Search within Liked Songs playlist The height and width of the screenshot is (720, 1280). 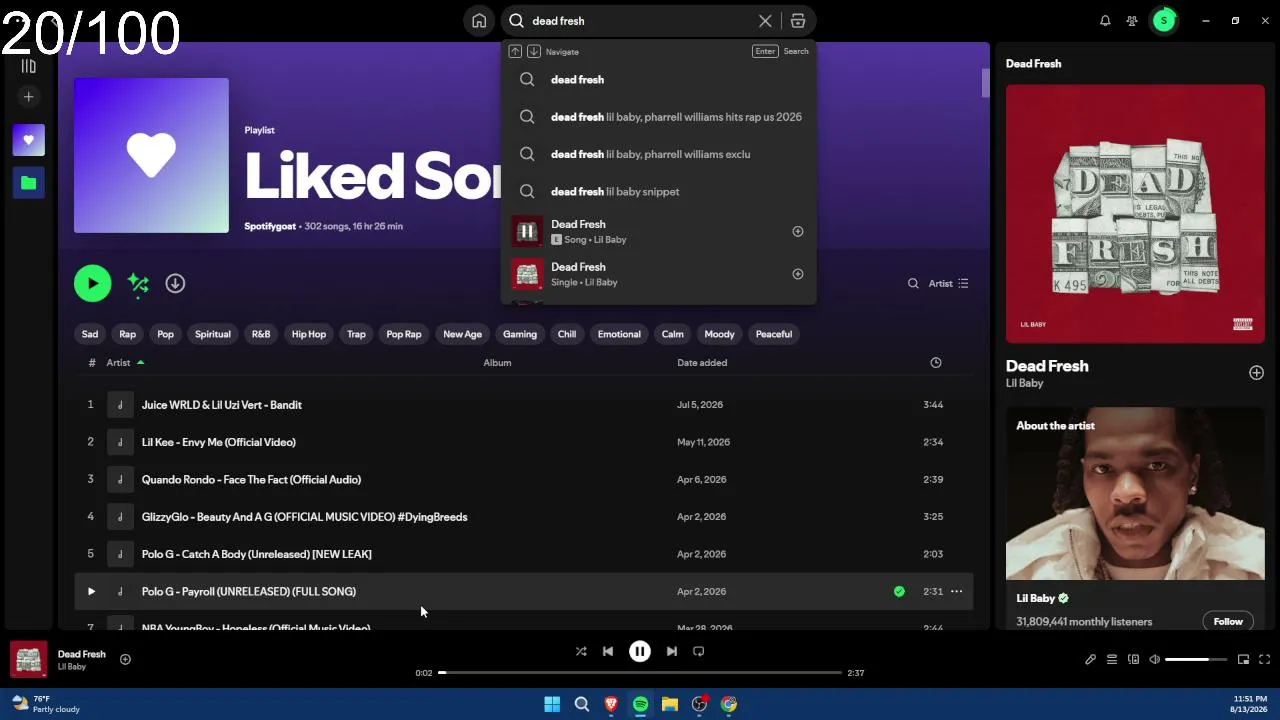pos(913,284)
